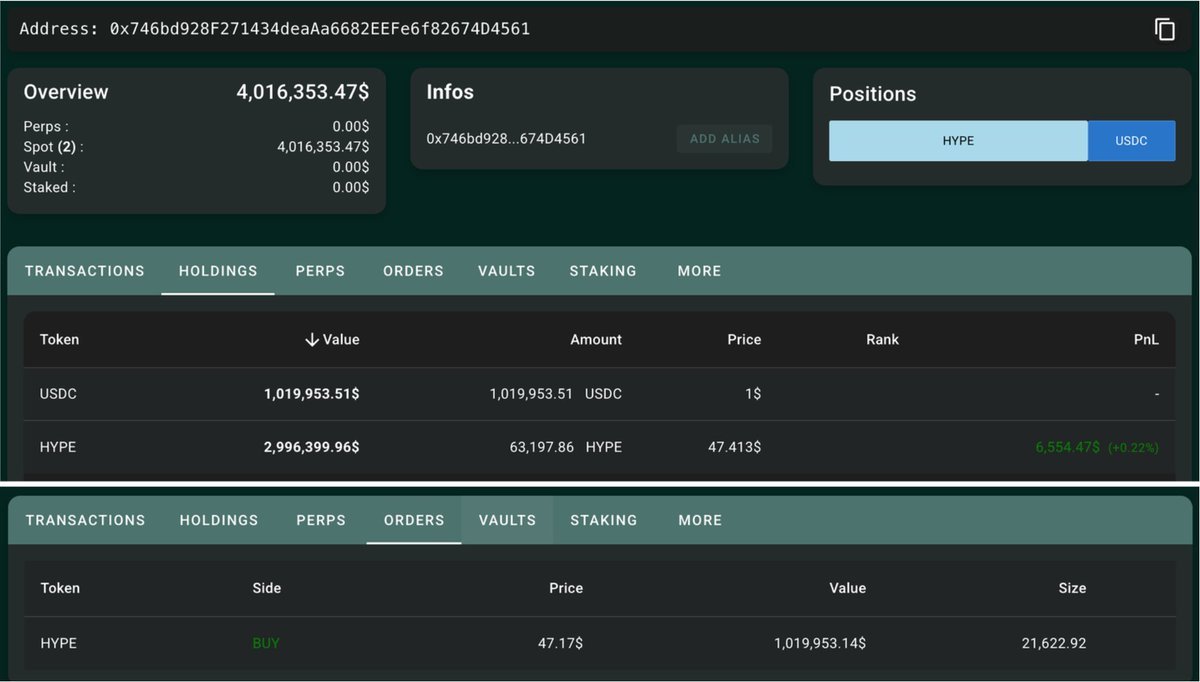This screenshot has width=1200, height=682.
Task: Copy the wallet address with the copy icon
Action: [x=1164, y=29]
